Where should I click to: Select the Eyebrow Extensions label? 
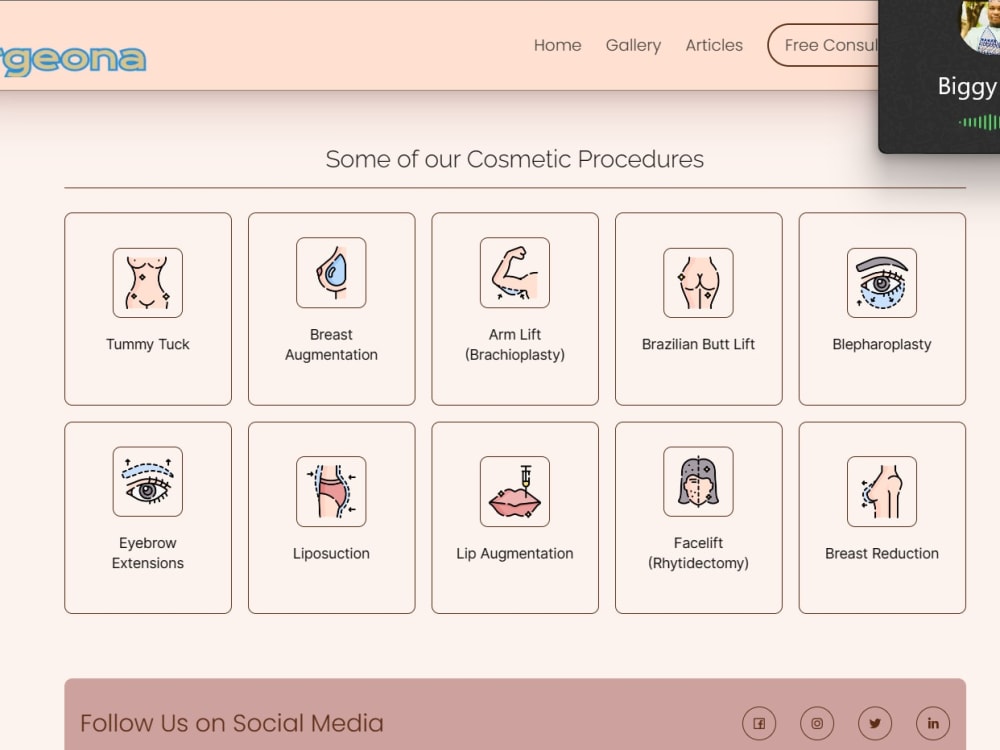(x=147, y=553)
